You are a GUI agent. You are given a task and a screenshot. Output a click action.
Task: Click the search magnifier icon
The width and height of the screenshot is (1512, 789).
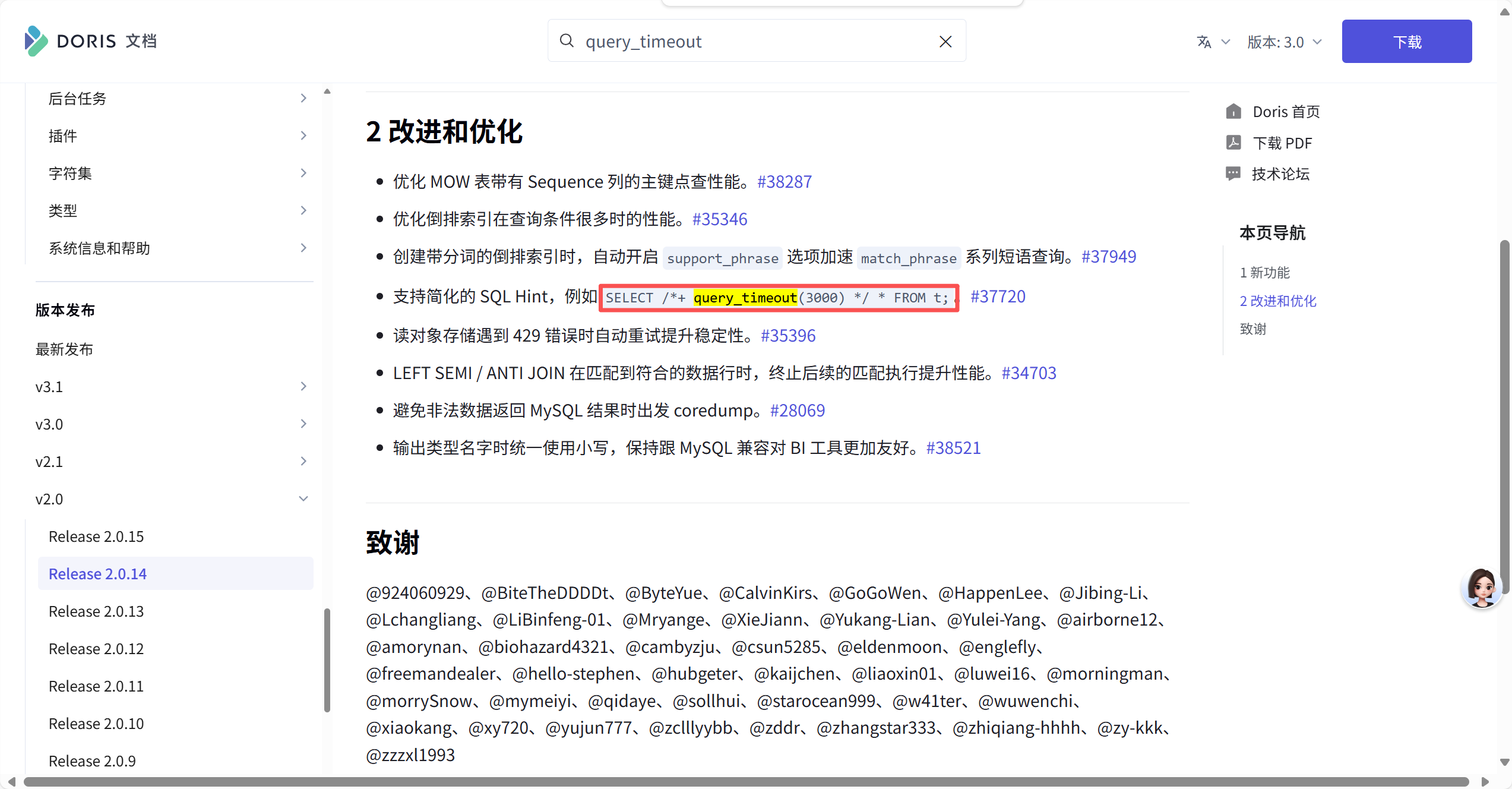(567, 41)
